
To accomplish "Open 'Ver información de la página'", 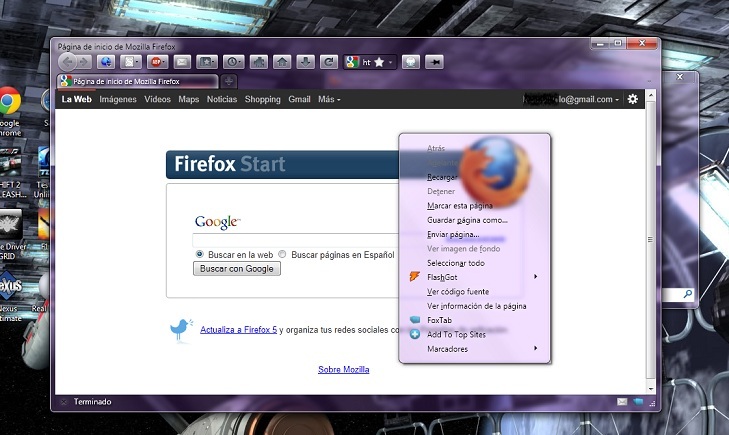I will point(477,306).
